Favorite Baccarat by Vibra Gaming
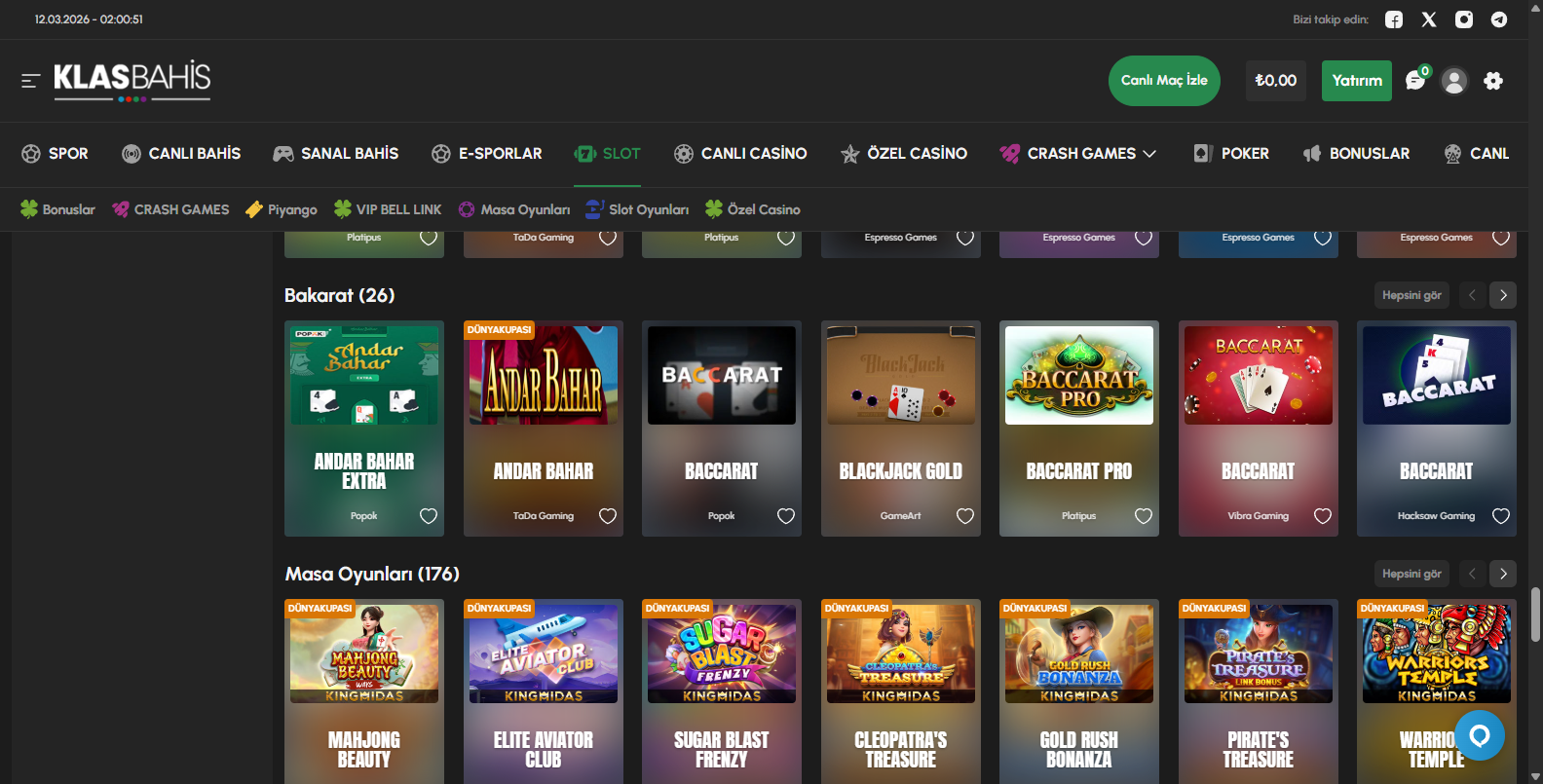Image resolution: width=1543 pixels, height=784 pixels. pyautogui.click(x=1323, y=516)
